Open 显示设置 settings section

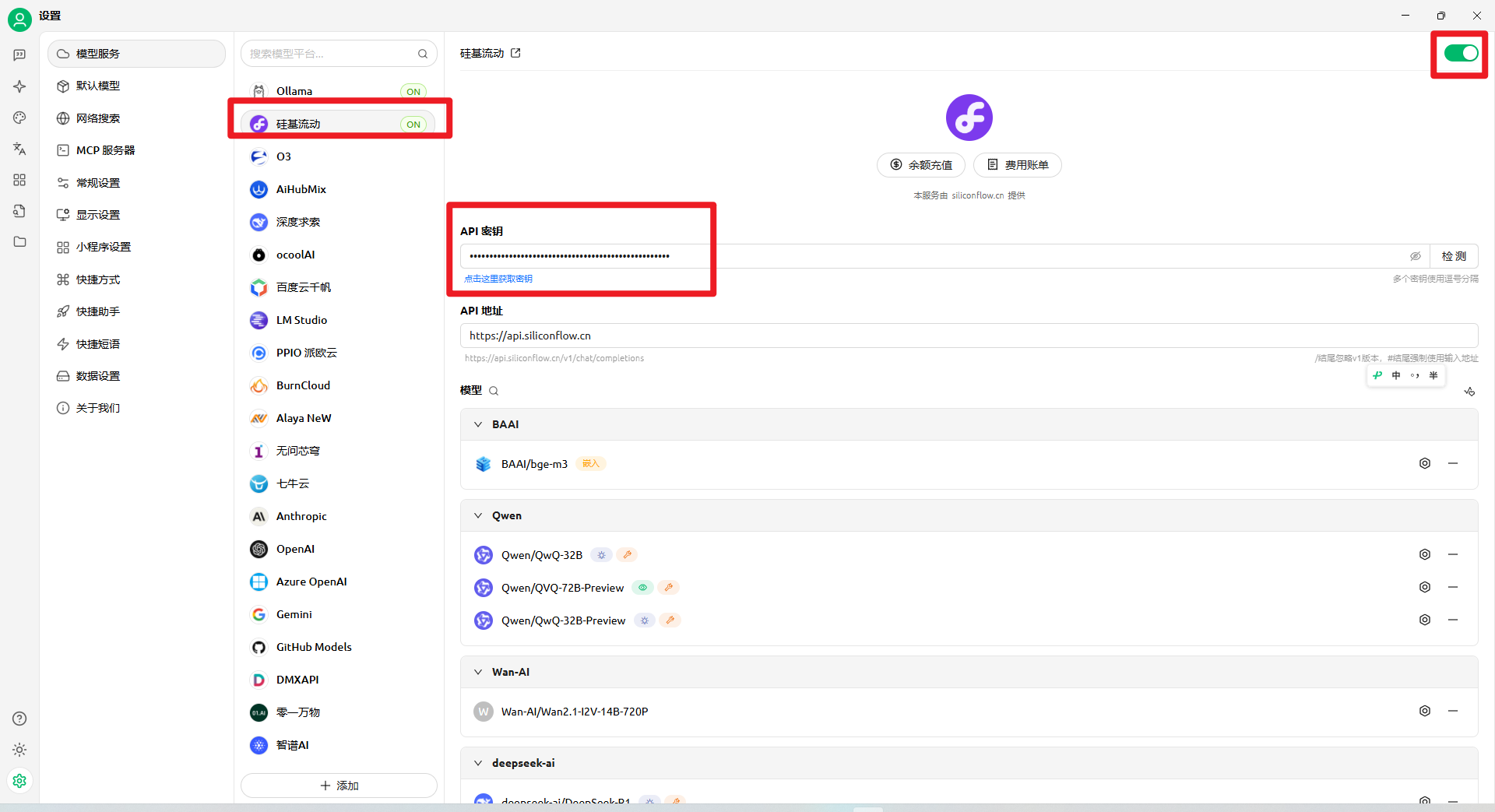[136, 215]
